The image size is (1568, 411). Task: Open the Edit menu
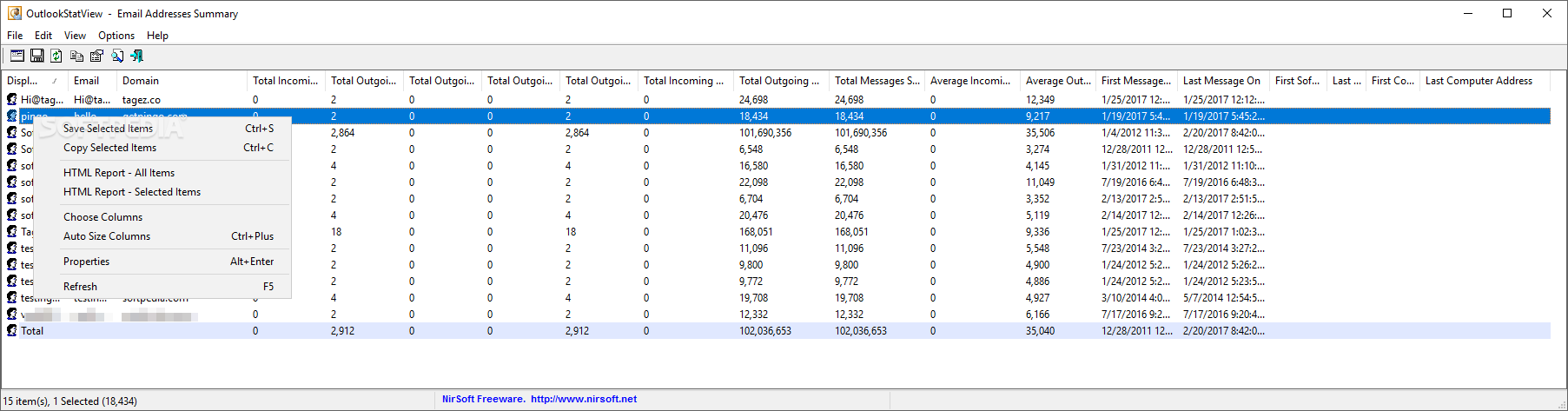point(43,36)
